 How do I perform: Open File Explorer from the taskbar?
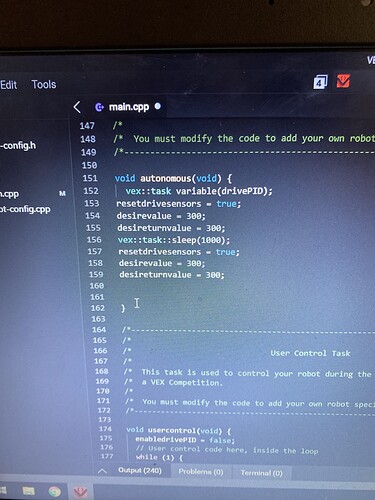[x=28, y=491]
